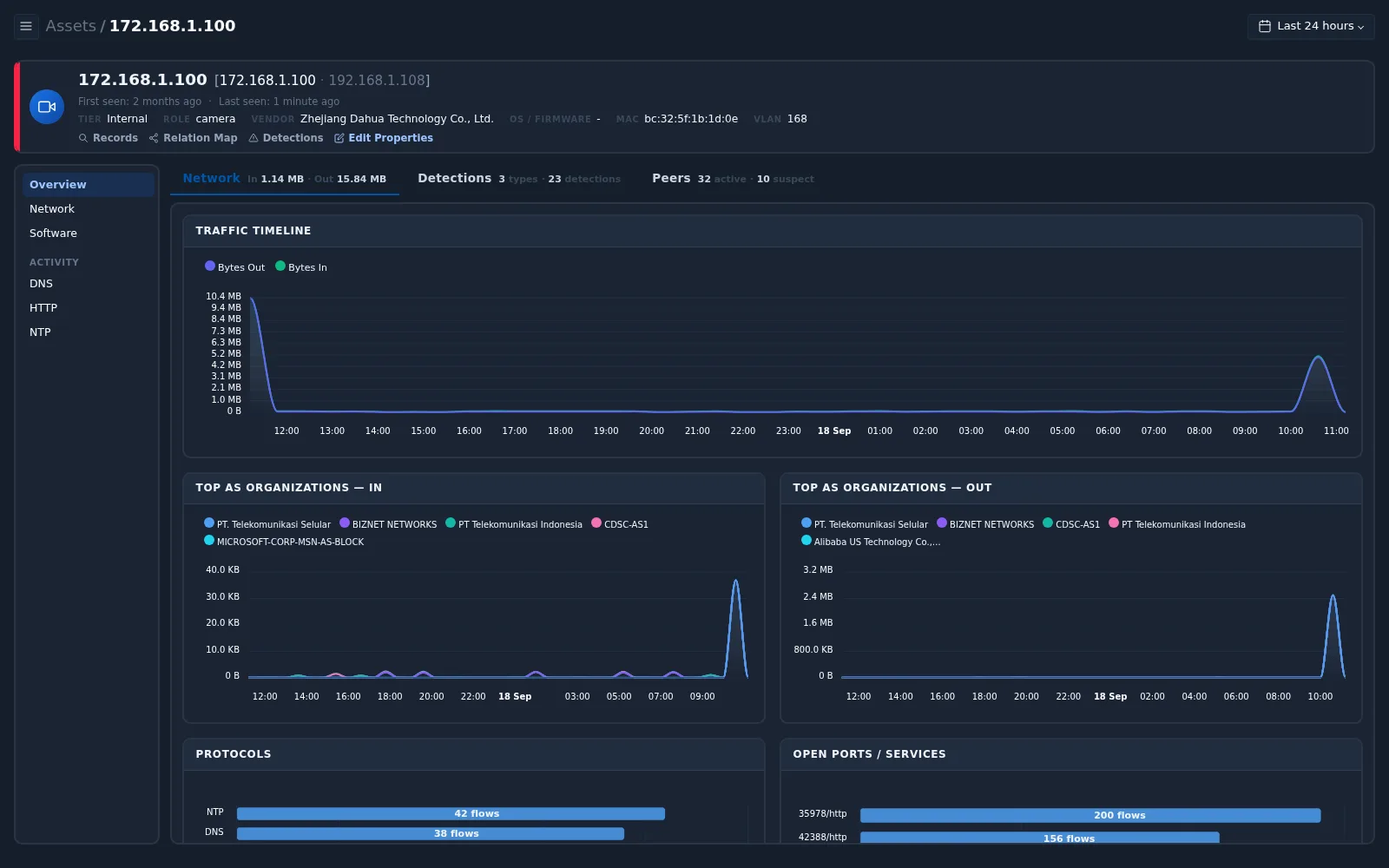Screen dimensions: 1389x868
Task: Toggle PT. Telekomunikasi Selular in IN chart
Action: pyautogui.click(x=267, y=524)
